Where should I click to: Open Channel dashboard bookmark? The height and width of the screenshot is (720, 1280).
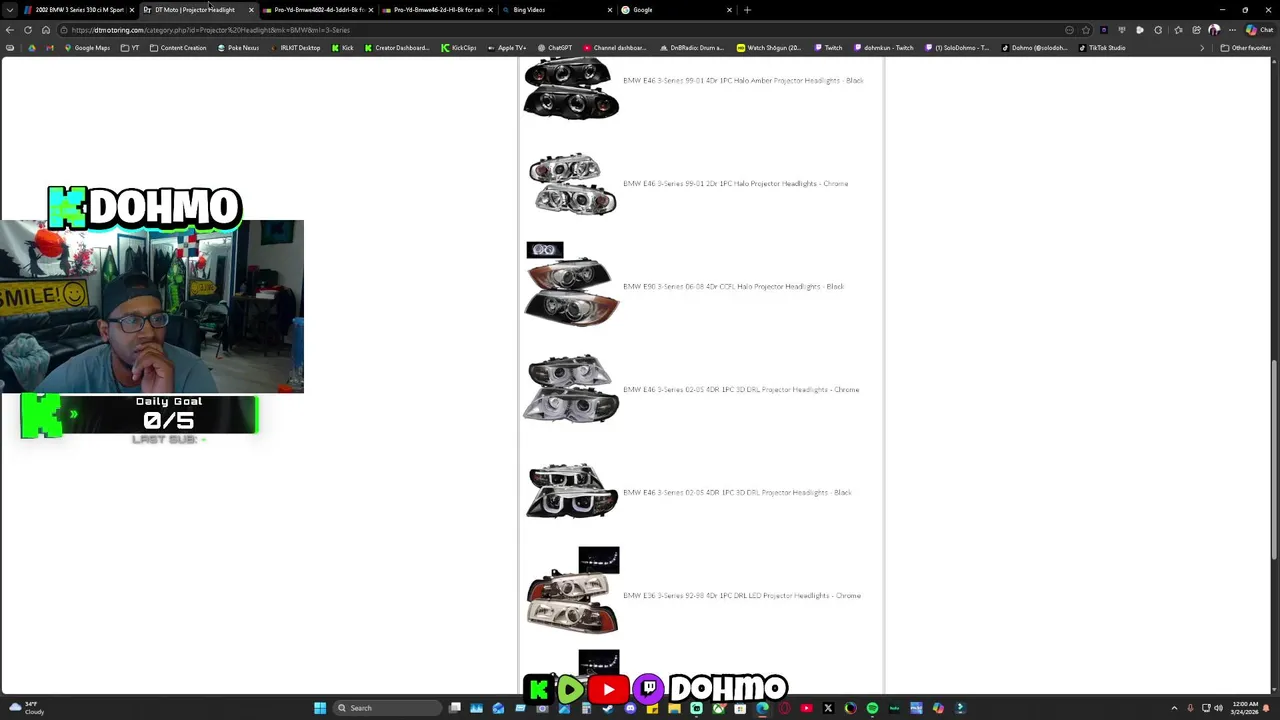click(x=614, y=48)
